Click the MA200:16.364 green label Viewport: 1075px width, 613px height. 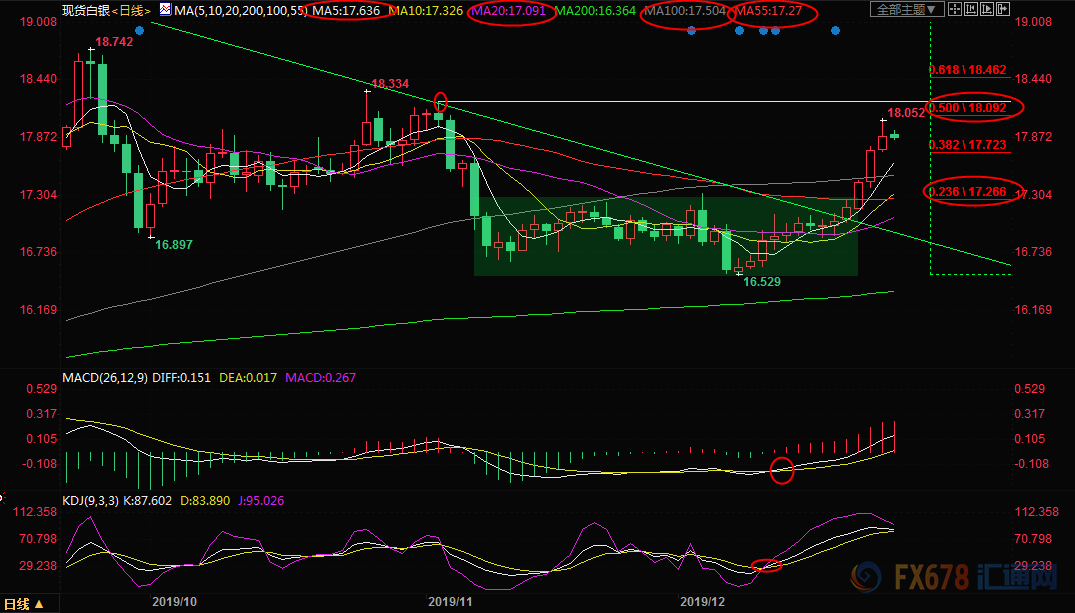tap(600, 11)
